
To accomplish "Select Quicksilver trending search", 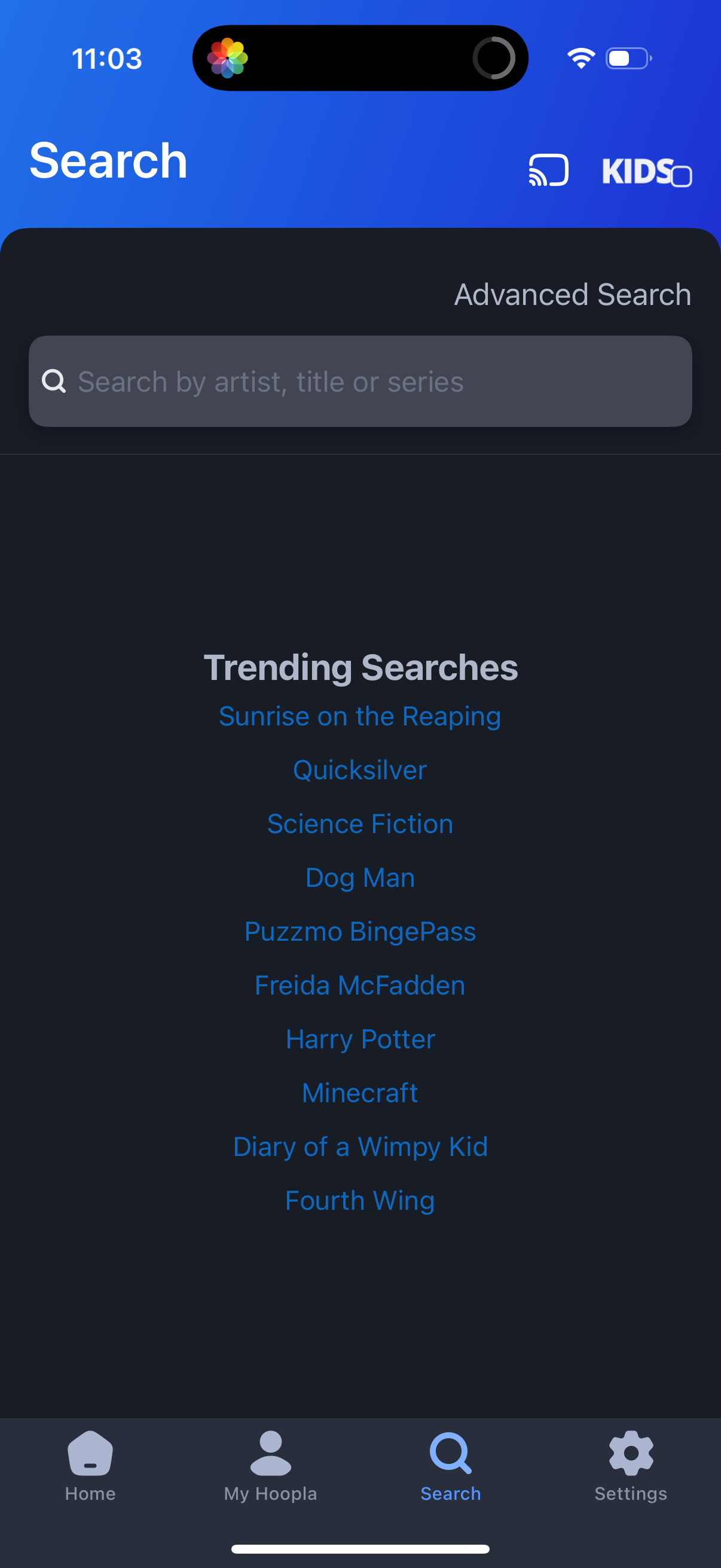I will point(360,770).
